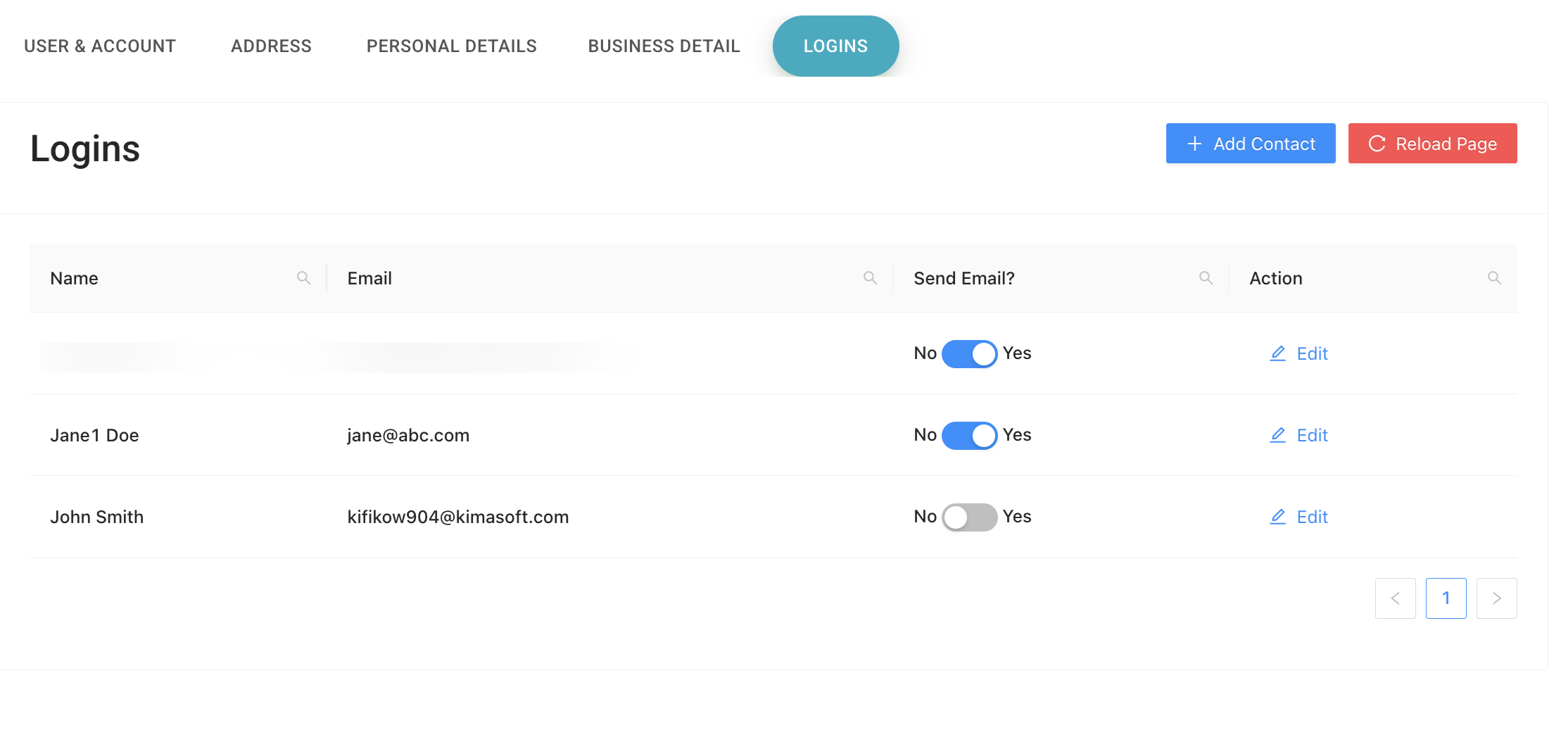Image resolution: width=1568 pixels, height=742 pixels.
Task: Switch to the Personal Details tab
Action: click(451, 46)
